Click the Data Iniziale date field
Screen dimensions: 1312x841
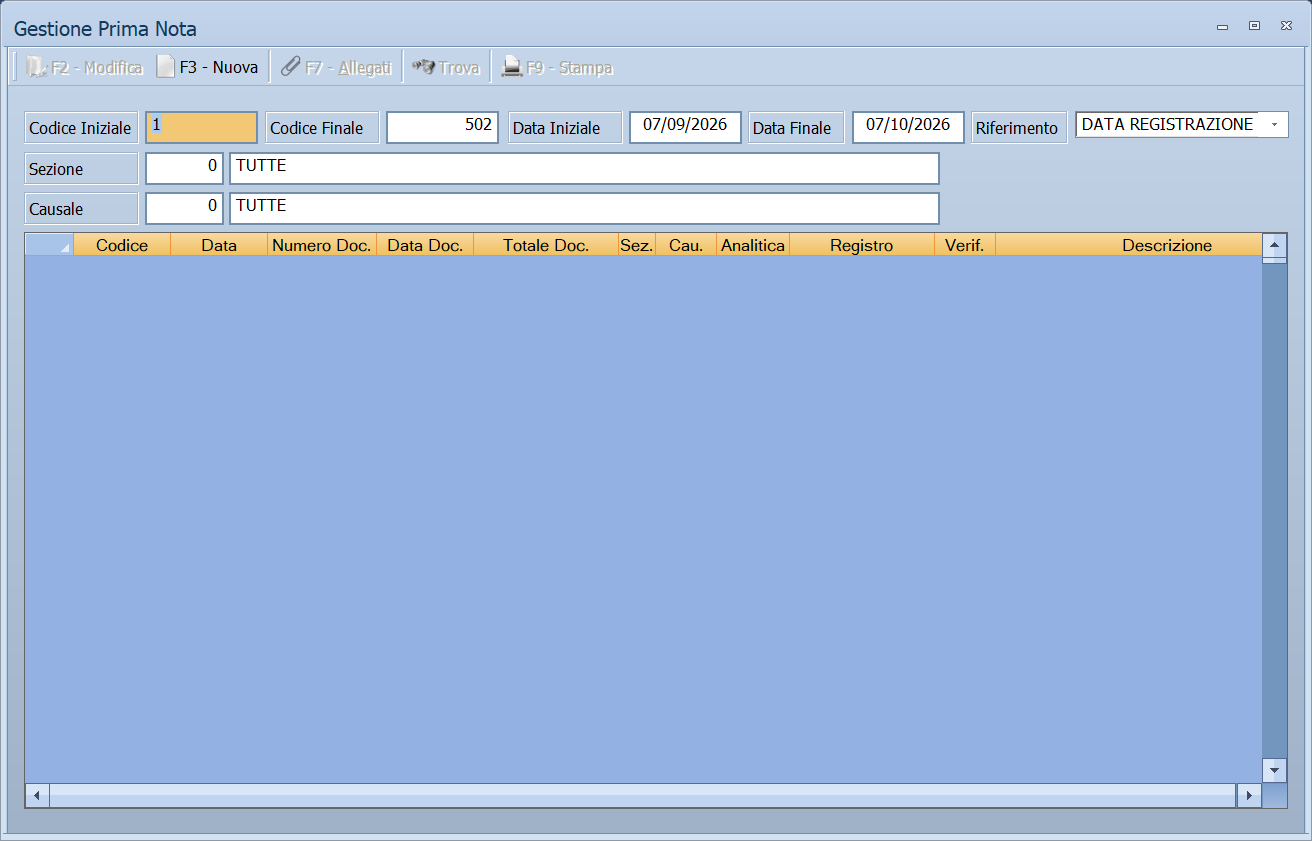pos(685,127)
